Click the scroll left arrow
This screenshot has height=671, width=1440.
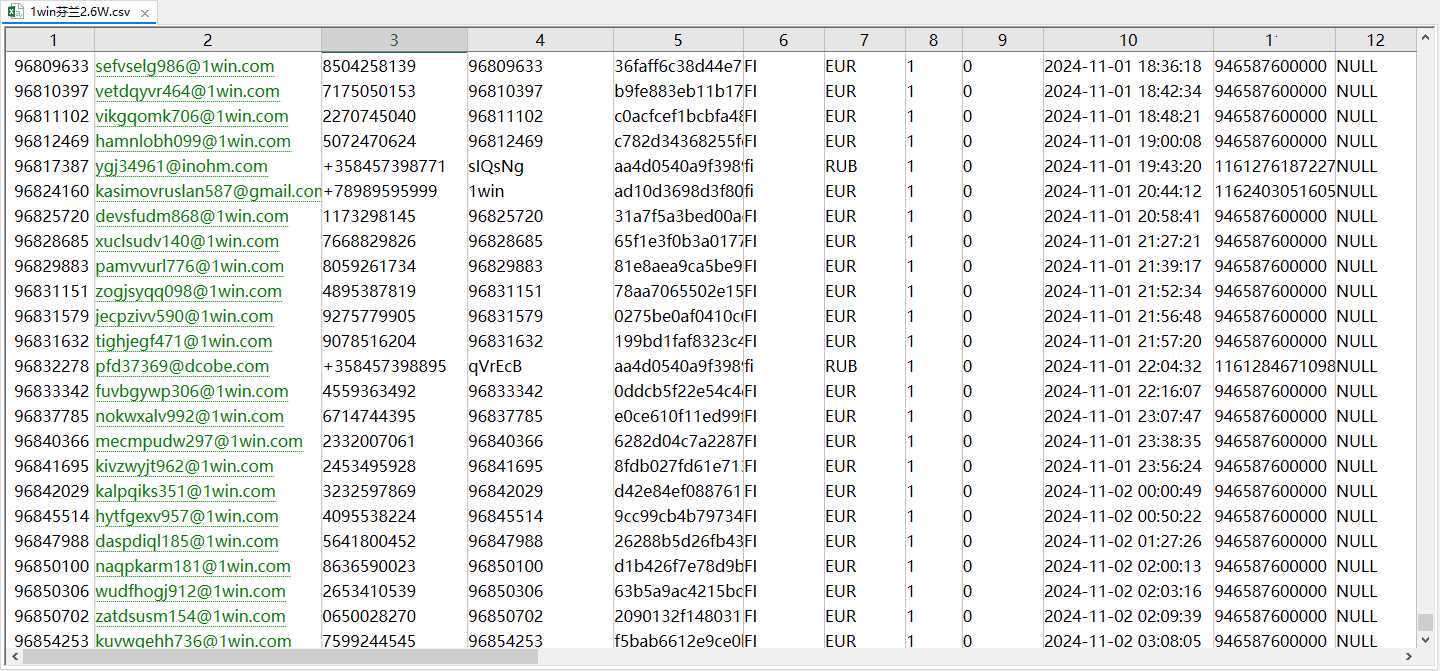click(x=14, y=657)
